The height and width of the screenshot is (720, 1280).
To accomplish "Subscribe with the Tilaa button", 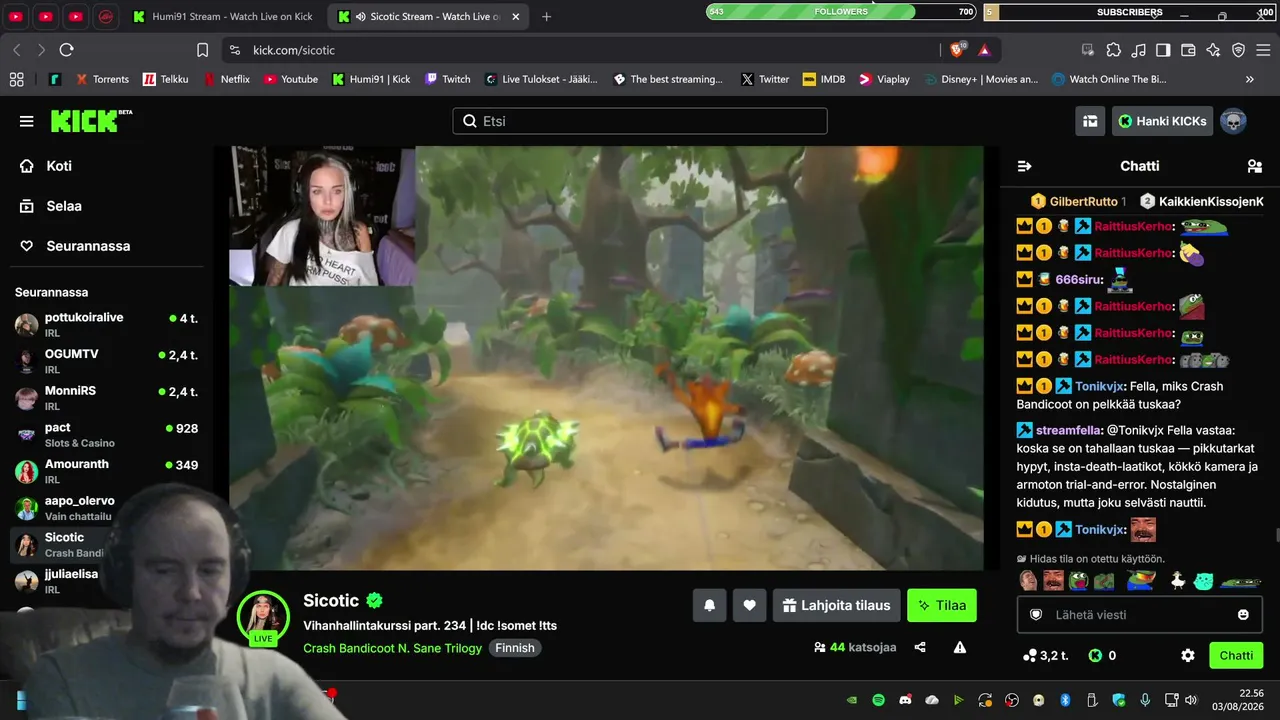I will pos(942,605).
